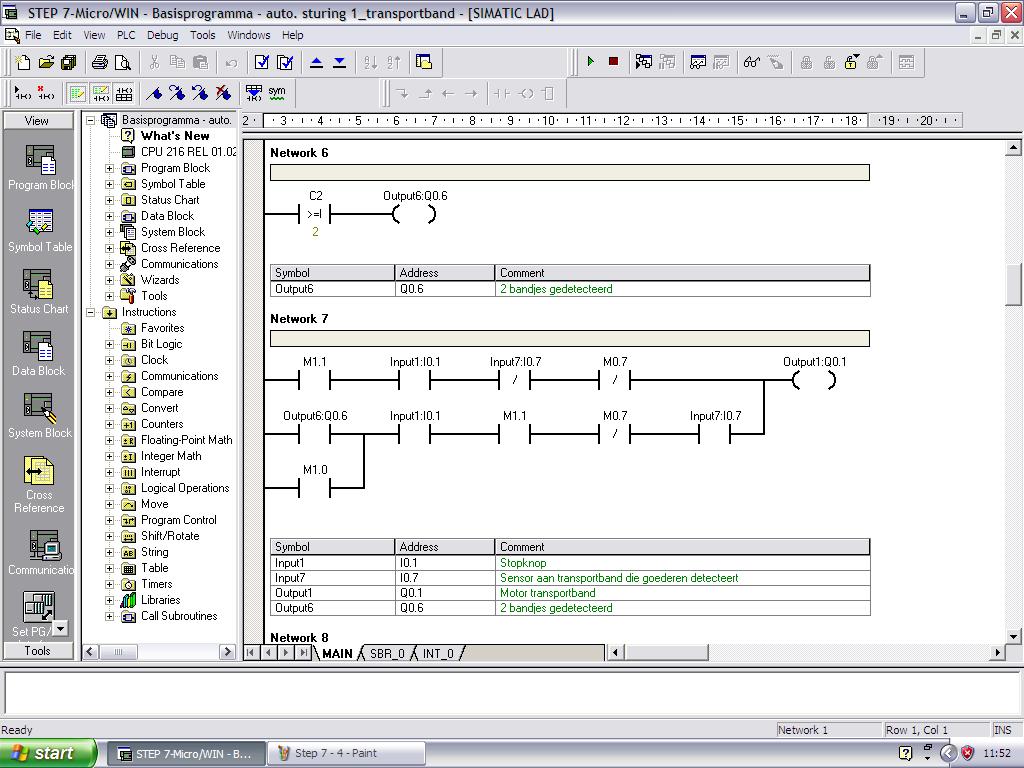Expand the Timers instruction folder
Viewport: 1024px width, 768px height.
[x=110, y=584]
